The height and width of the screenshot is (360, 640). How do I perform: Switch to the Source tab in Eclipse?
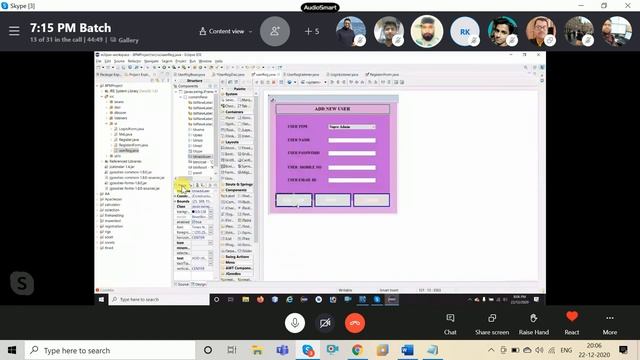click(x=182, y=284)
